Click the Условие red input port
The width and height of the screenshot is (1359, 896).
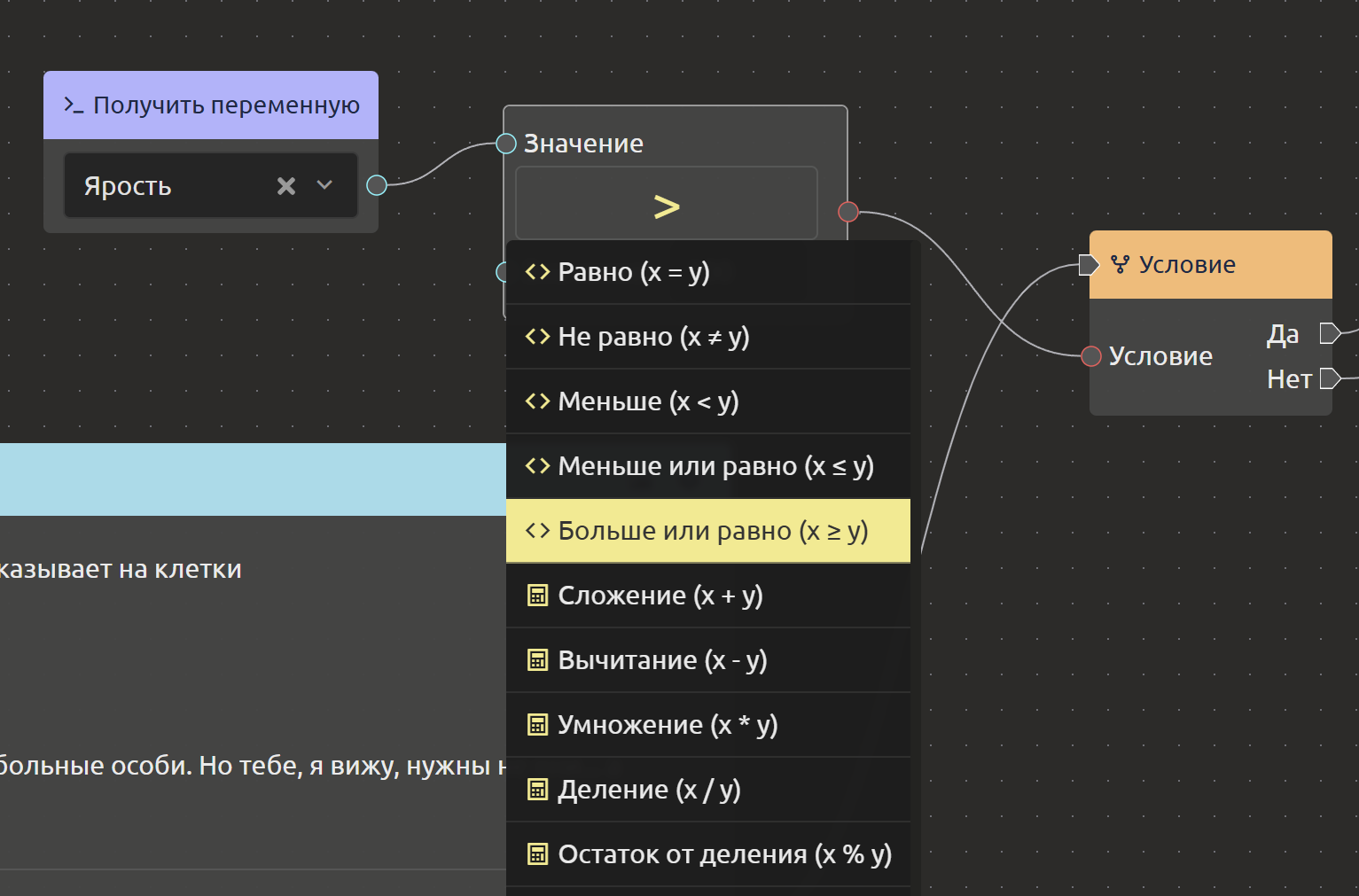point(1091,356)
